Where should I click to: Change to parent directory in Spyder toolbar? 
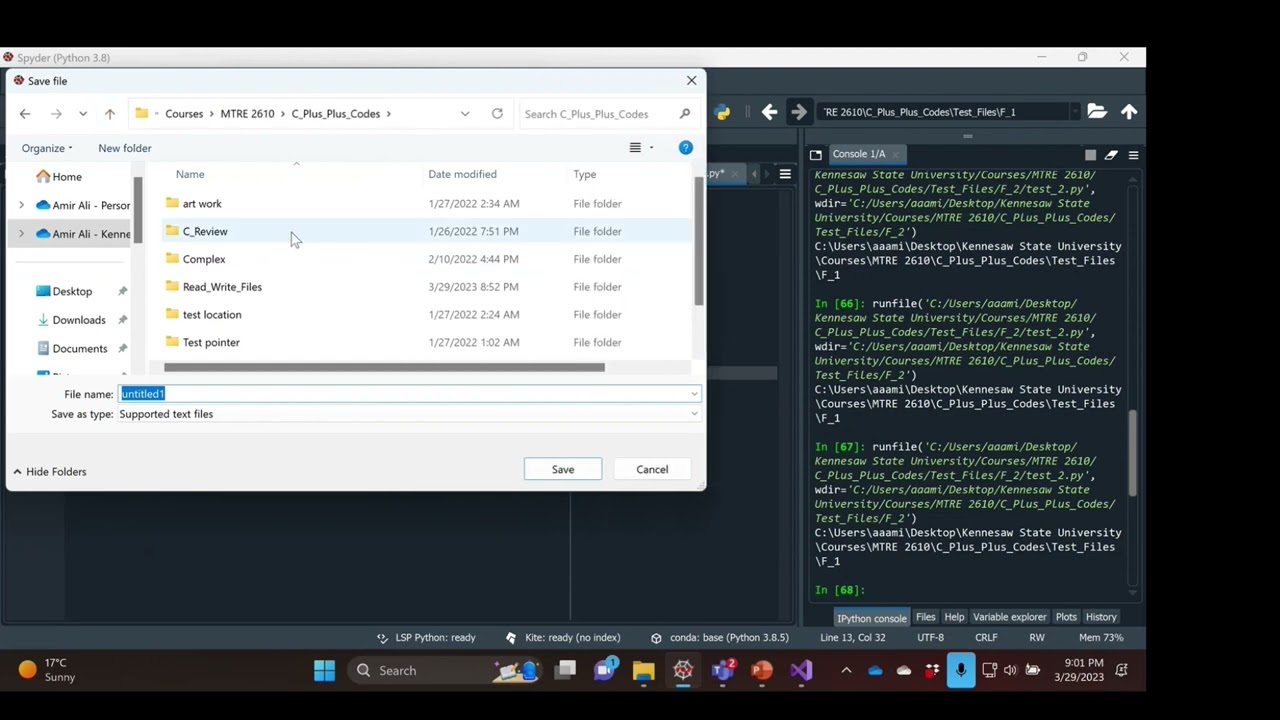point(1129,112)
